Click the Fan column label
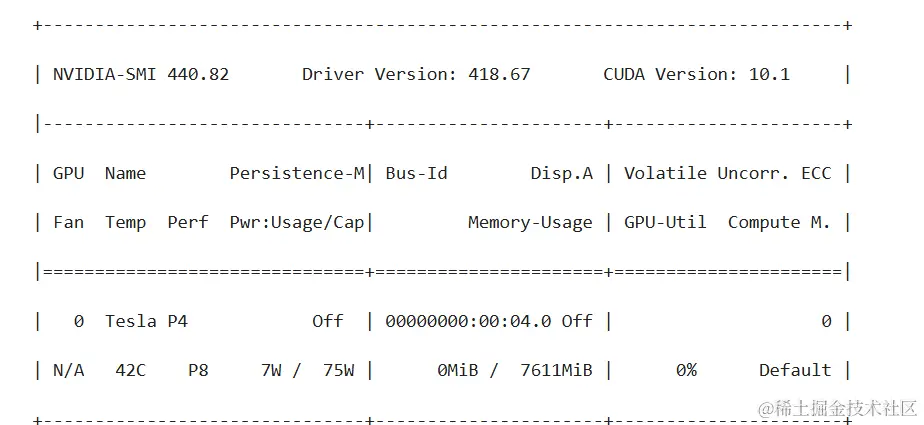 click(x=68, y=222)
